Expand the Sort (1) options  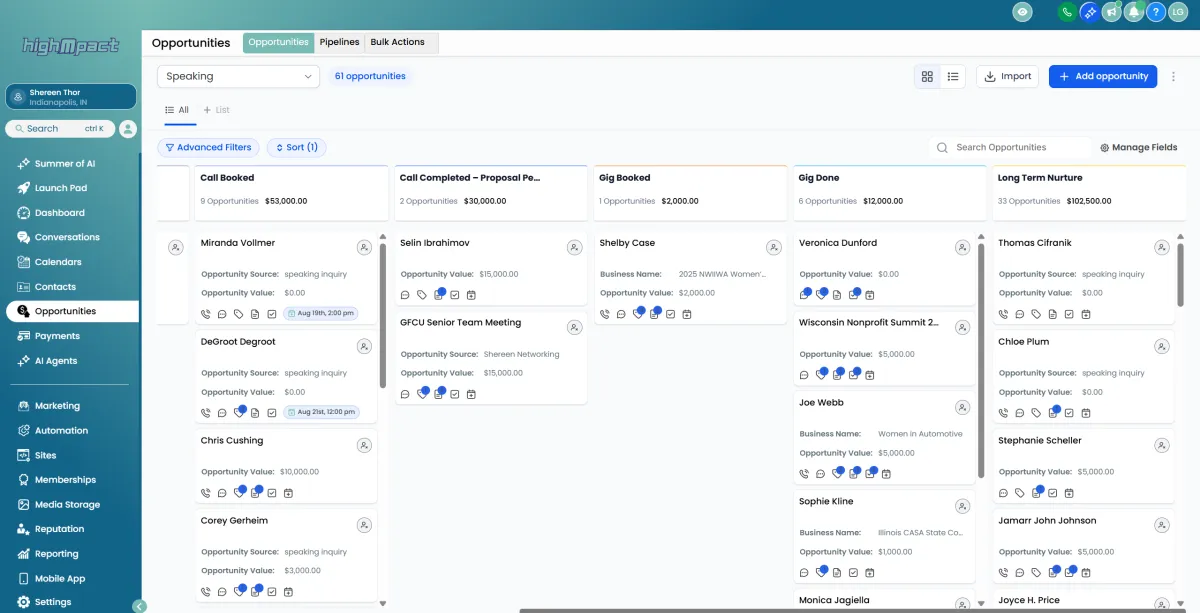tap(295, 147)
